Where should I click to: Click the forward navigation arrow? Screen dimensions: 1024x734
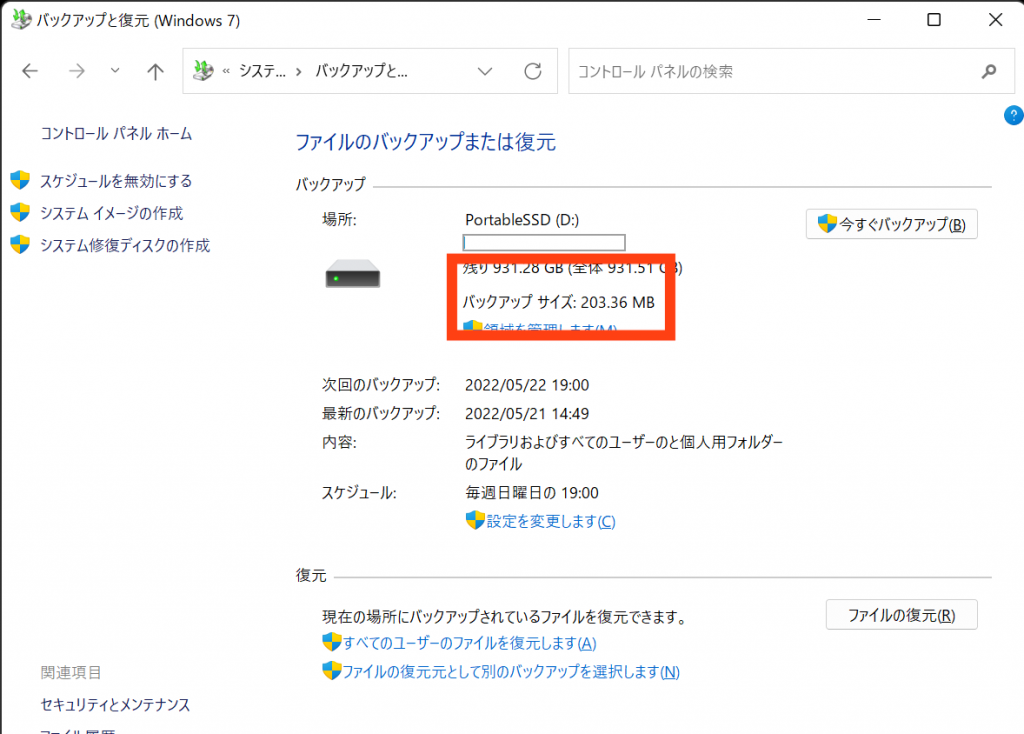pos(78,71)
